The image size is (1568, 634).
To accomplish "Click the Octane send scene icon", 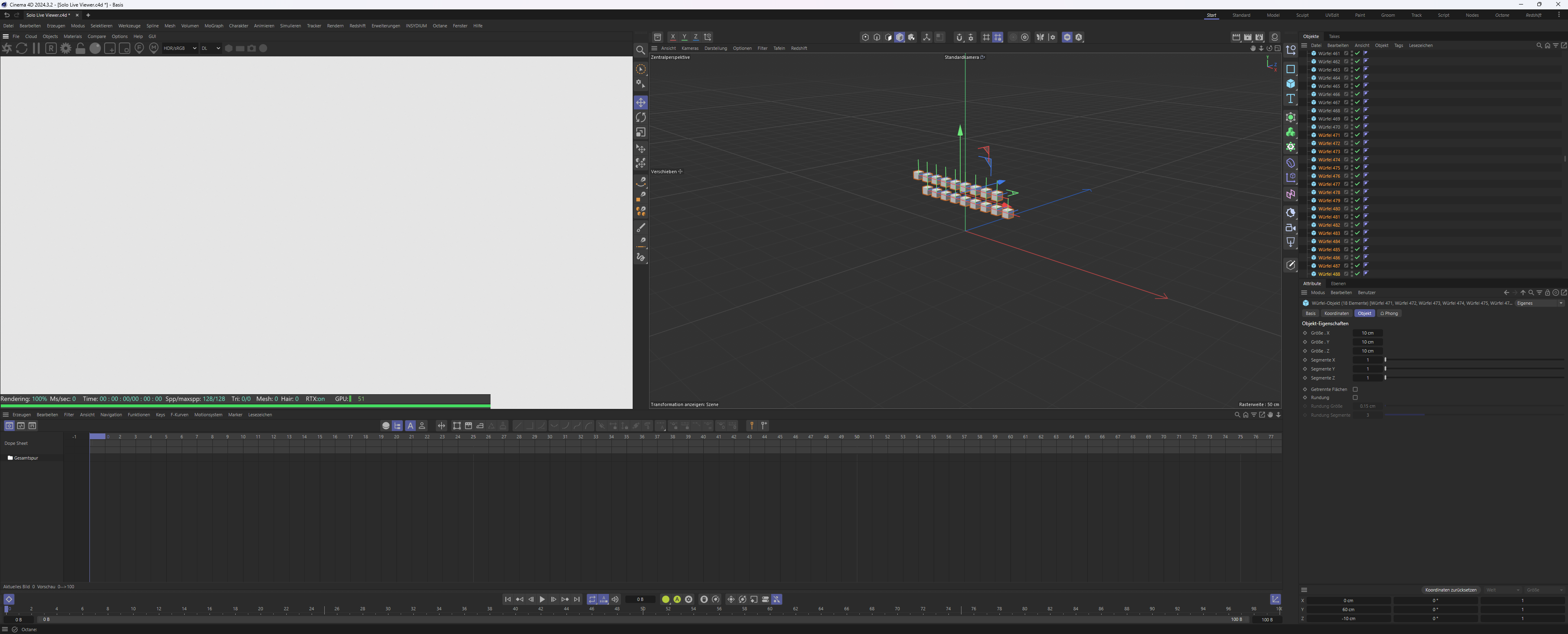I will click(7, 48).
